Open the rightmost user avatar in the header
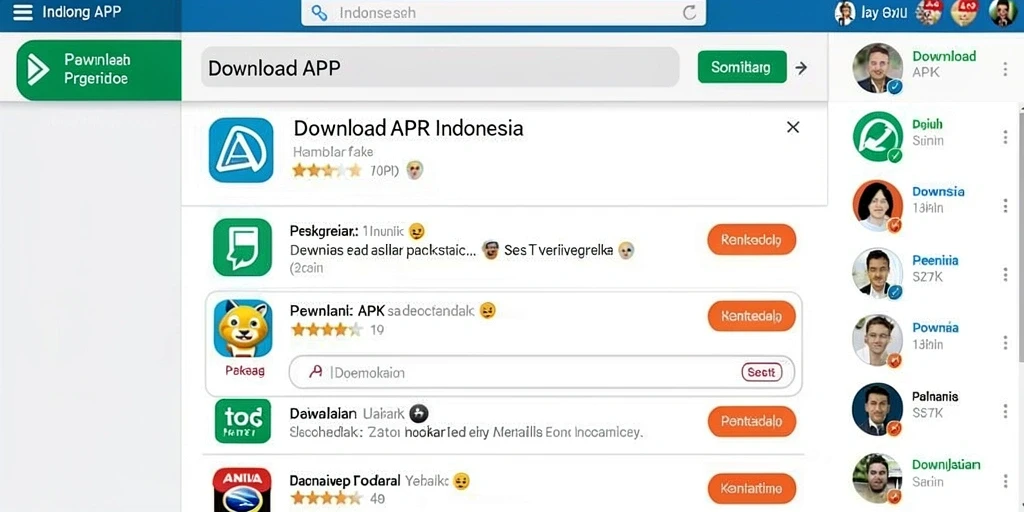This screenshot has width=1024, height=512. [1003, 13]
